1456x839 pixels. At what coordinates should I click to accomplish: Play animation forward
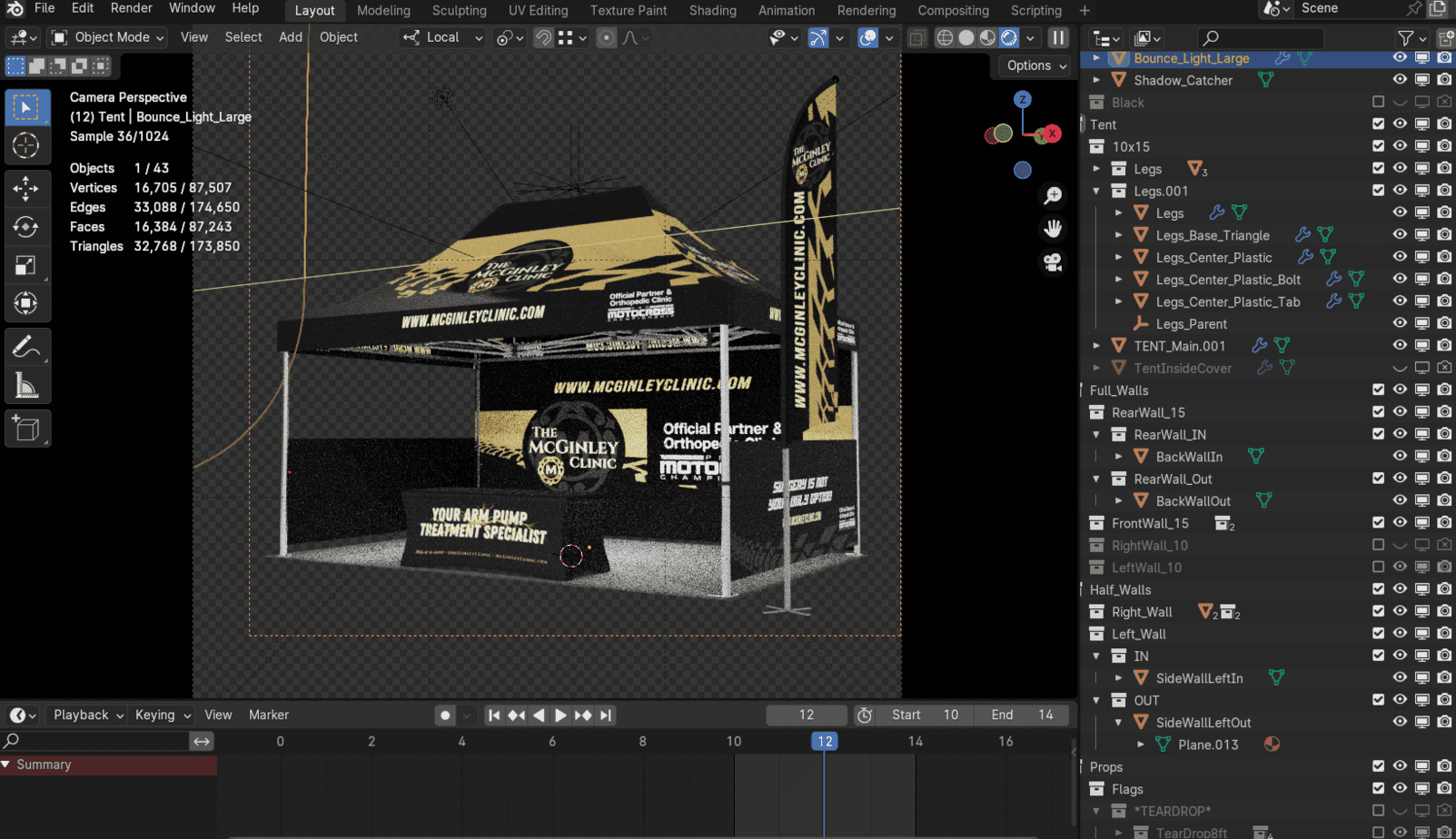[x=560, y=716]
